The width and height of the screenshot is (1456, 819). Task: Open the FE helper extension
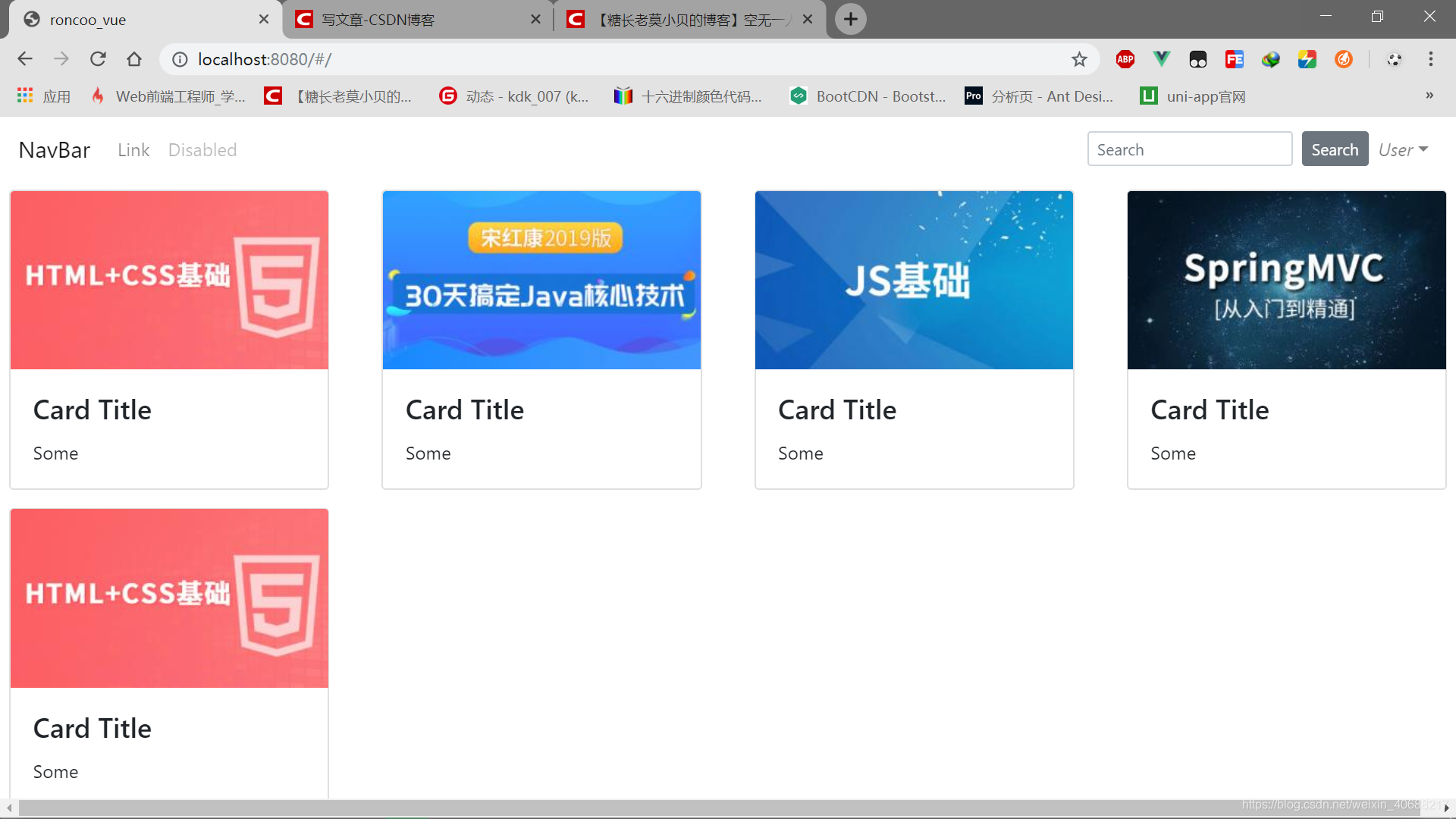pyautogui.click(x=1234, y=59)
